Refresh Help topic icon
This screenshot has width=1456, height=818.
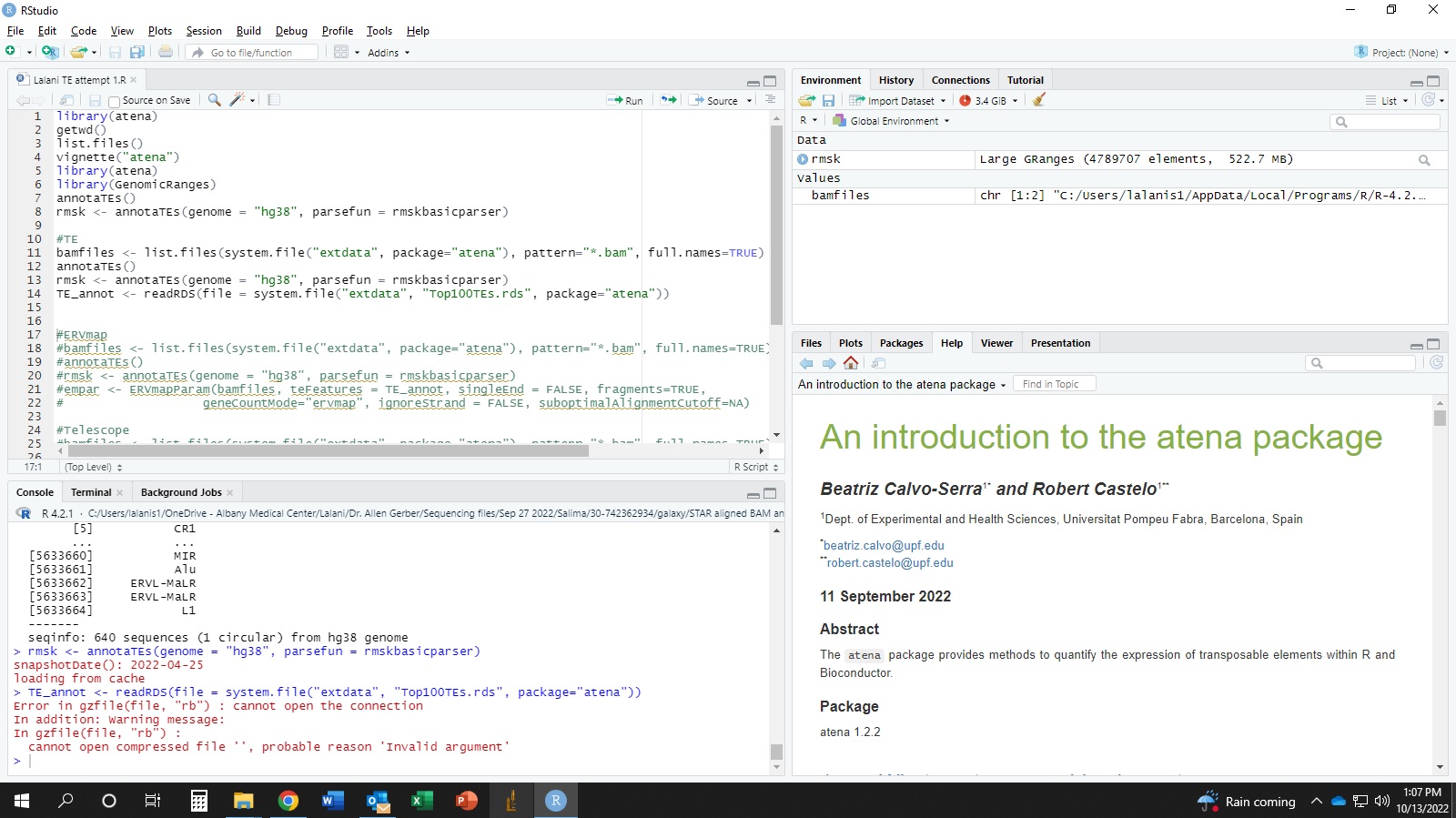click(1437, 363)
